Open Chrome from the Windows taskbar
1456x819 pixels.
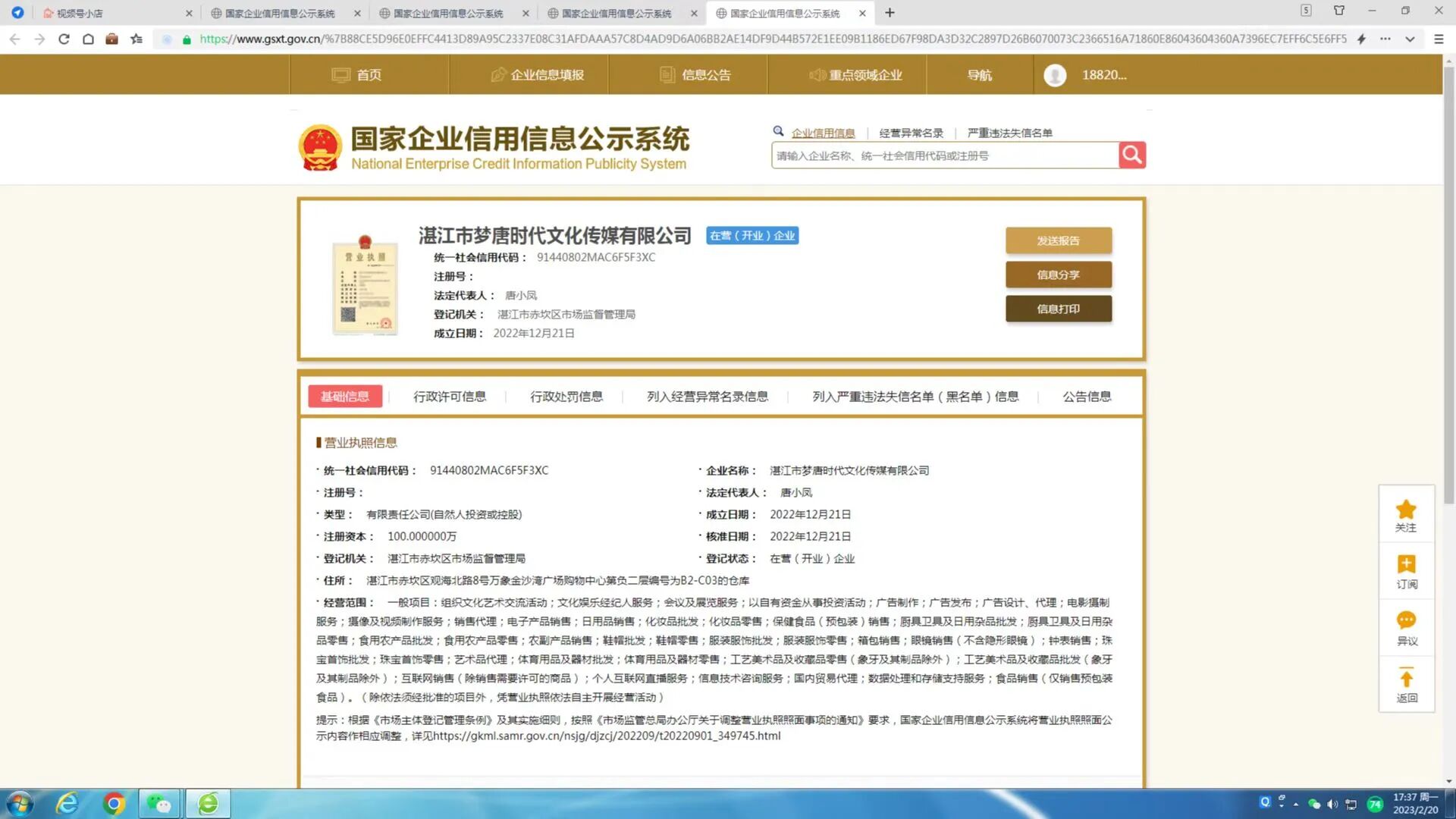coord(114,803)
